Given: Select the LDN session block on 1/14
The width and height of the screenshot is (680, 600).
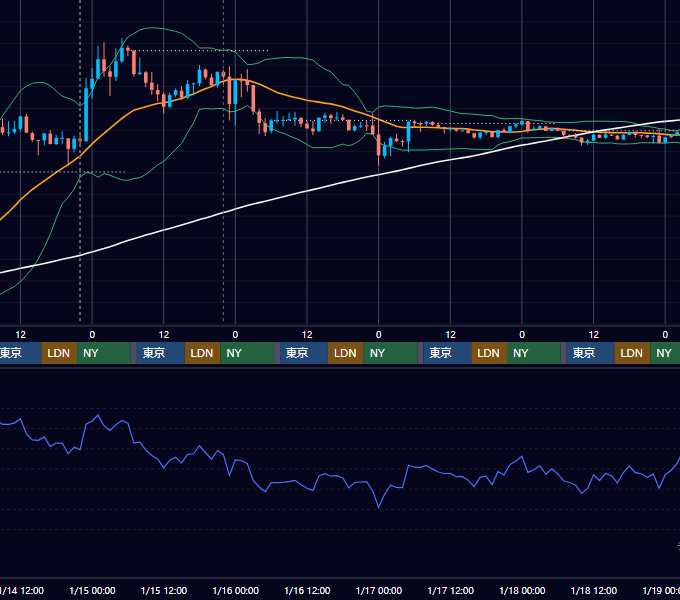Looking at the screenshot, I should pos(59,353).
